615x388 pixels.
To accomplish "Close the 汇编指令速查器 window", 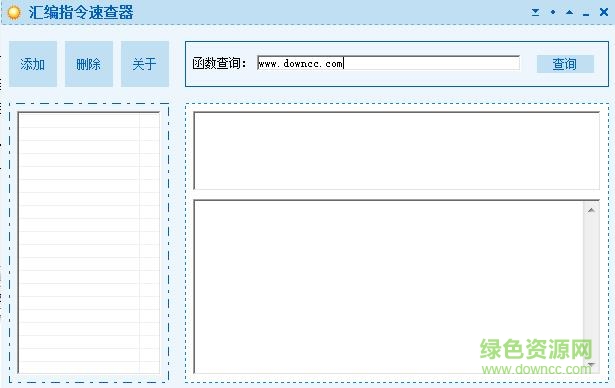I will click(x=604, y=12).
